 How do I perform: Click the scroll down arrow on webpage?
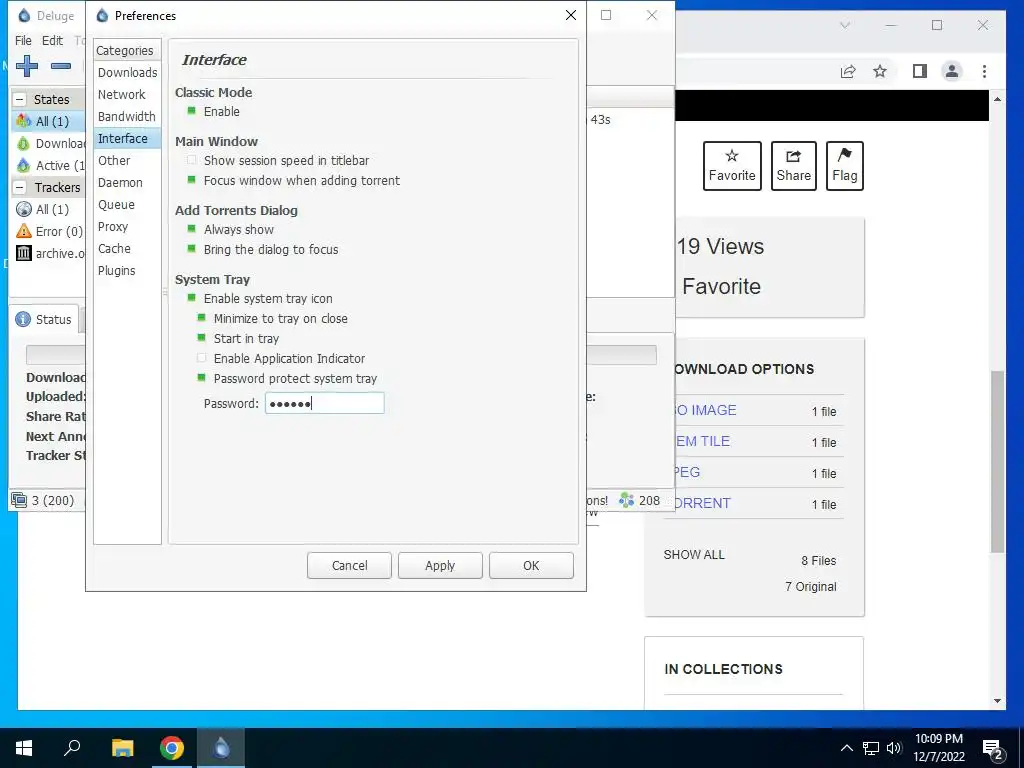[997, 701]
